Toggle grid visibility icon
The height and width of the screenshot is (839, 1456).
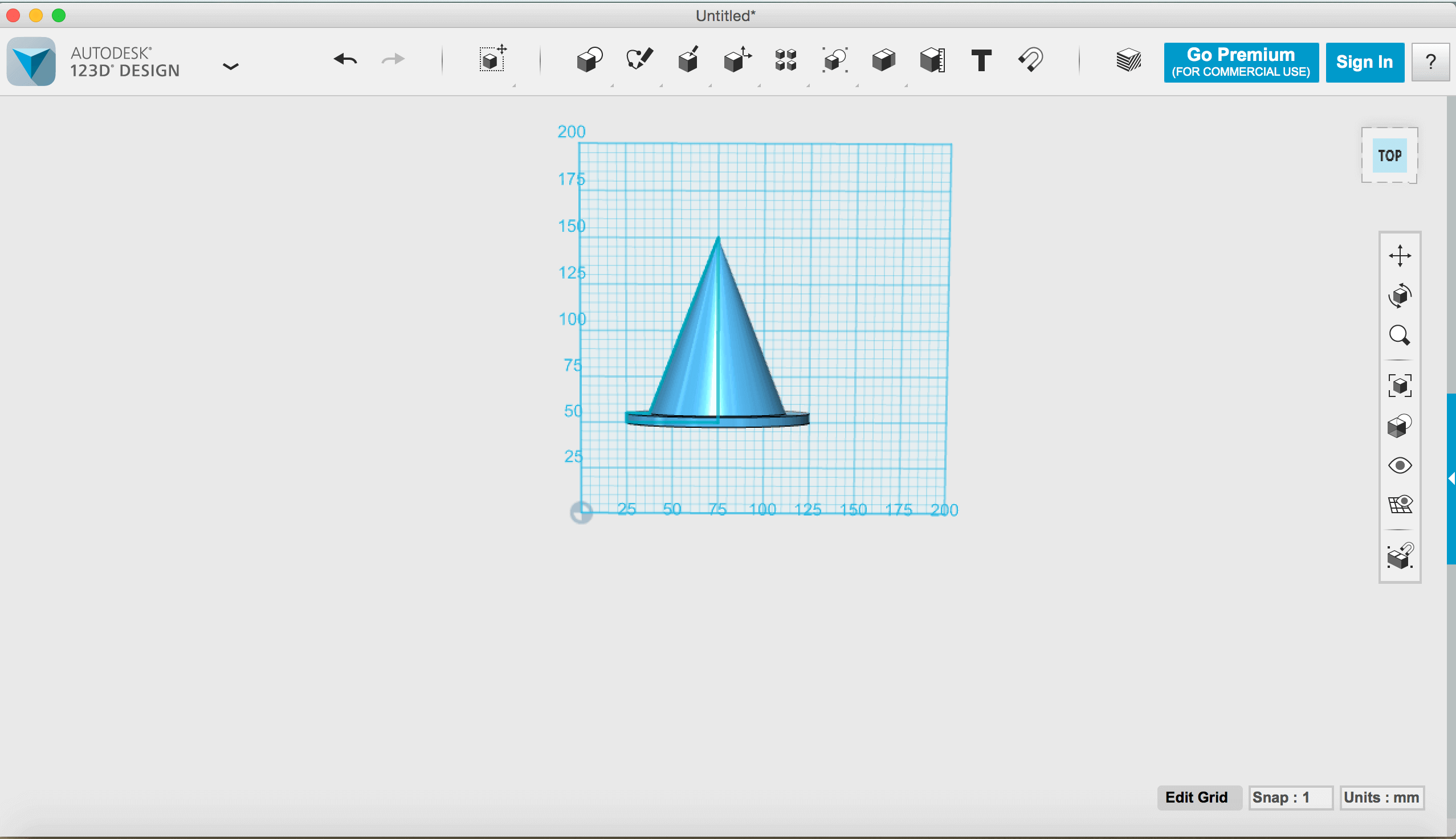click(1400, 505)
